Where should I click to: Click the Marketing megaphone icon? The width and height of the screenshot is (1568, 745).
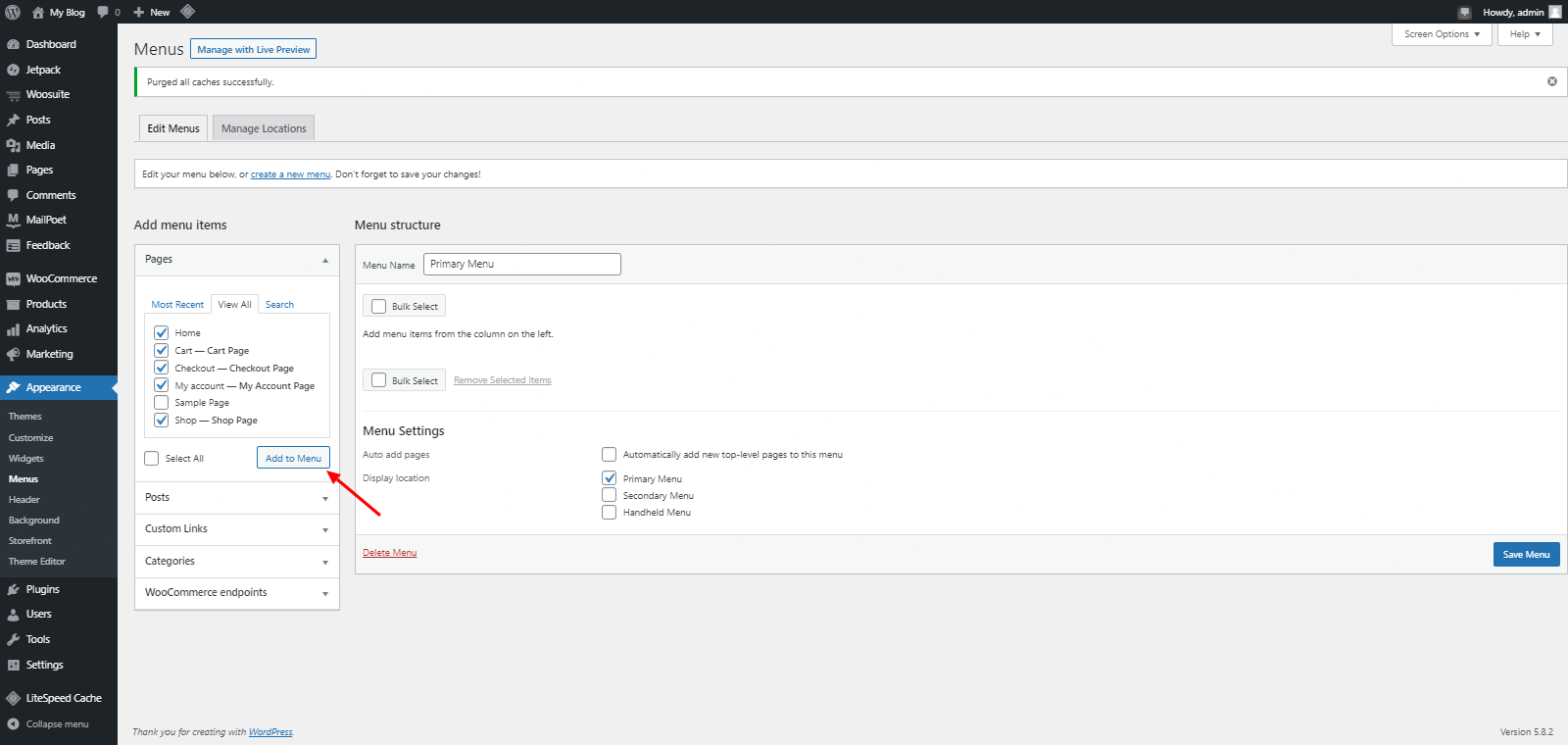(x=13, y=354)
